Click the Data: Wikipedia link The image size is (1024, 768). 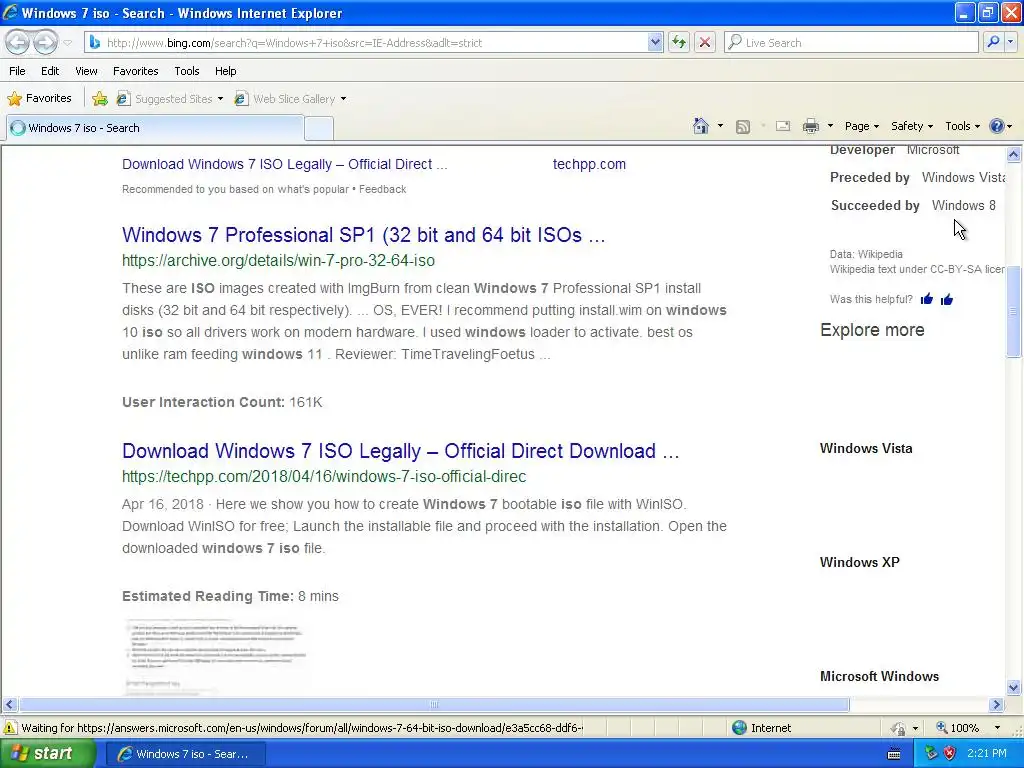pos(866,255)
